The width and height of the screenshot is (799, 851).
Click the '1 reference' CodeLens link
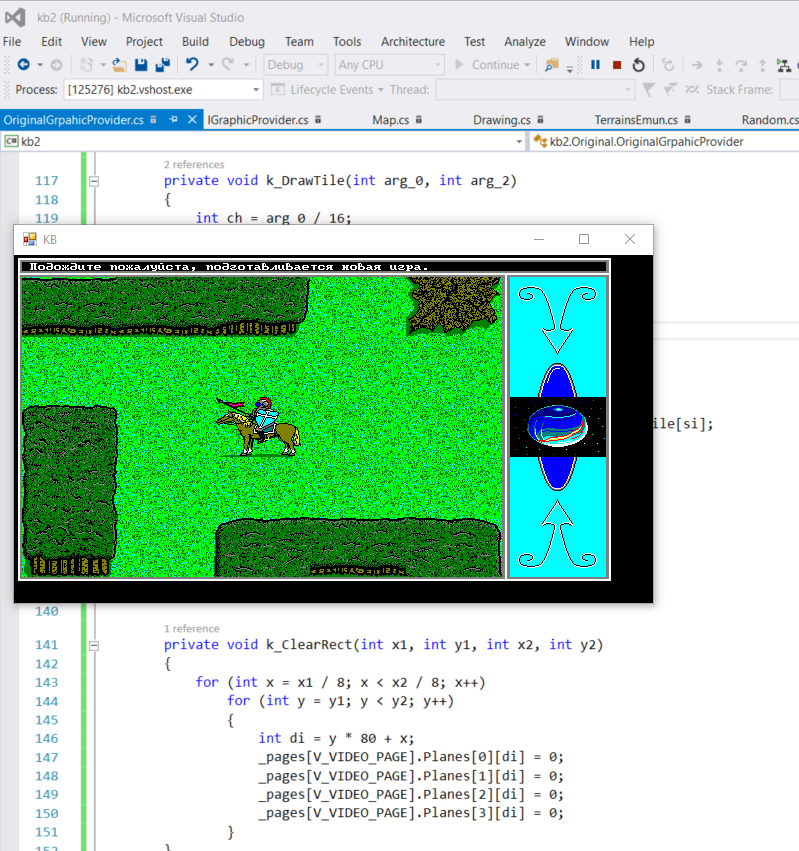(191, 628)
